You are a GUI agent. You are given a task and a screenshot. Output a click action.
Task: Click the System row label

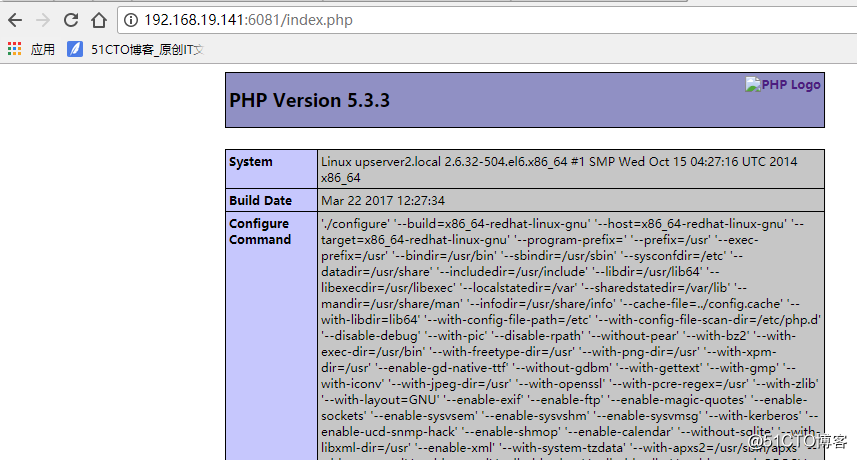[250, 162]
